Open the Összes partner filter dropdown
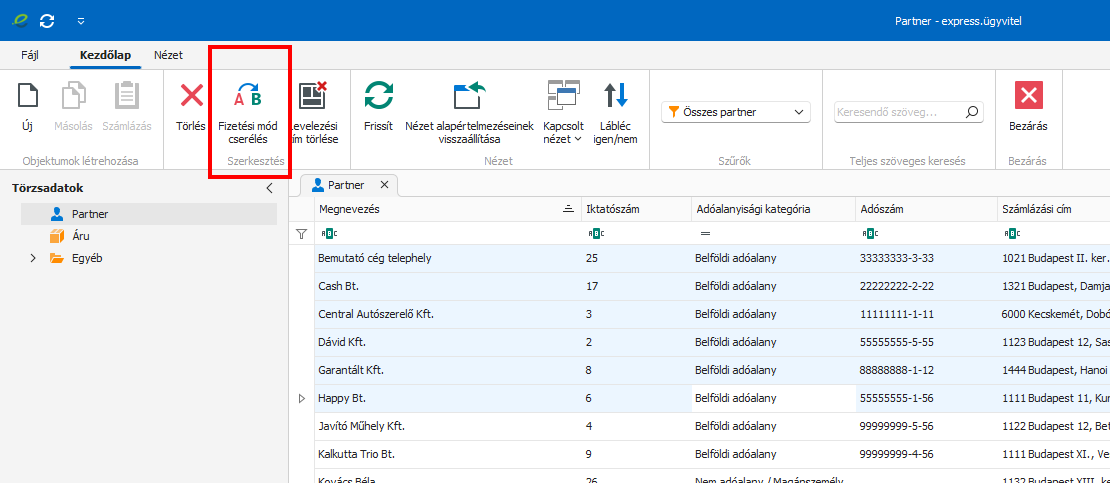Image resolution: width=1110 pixels, height=483 pixels. point(736,112)
